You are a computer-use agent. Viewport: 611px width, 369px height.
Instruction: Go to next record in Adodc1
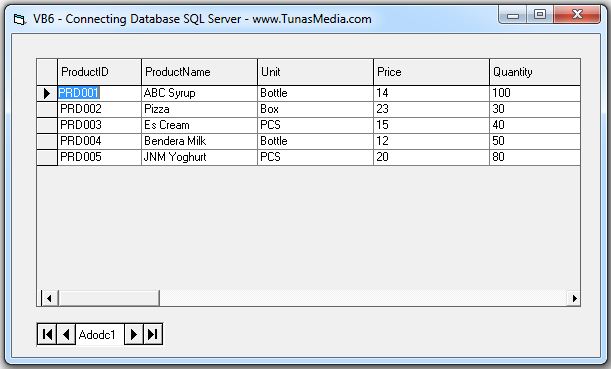click(x=134, y=334)
